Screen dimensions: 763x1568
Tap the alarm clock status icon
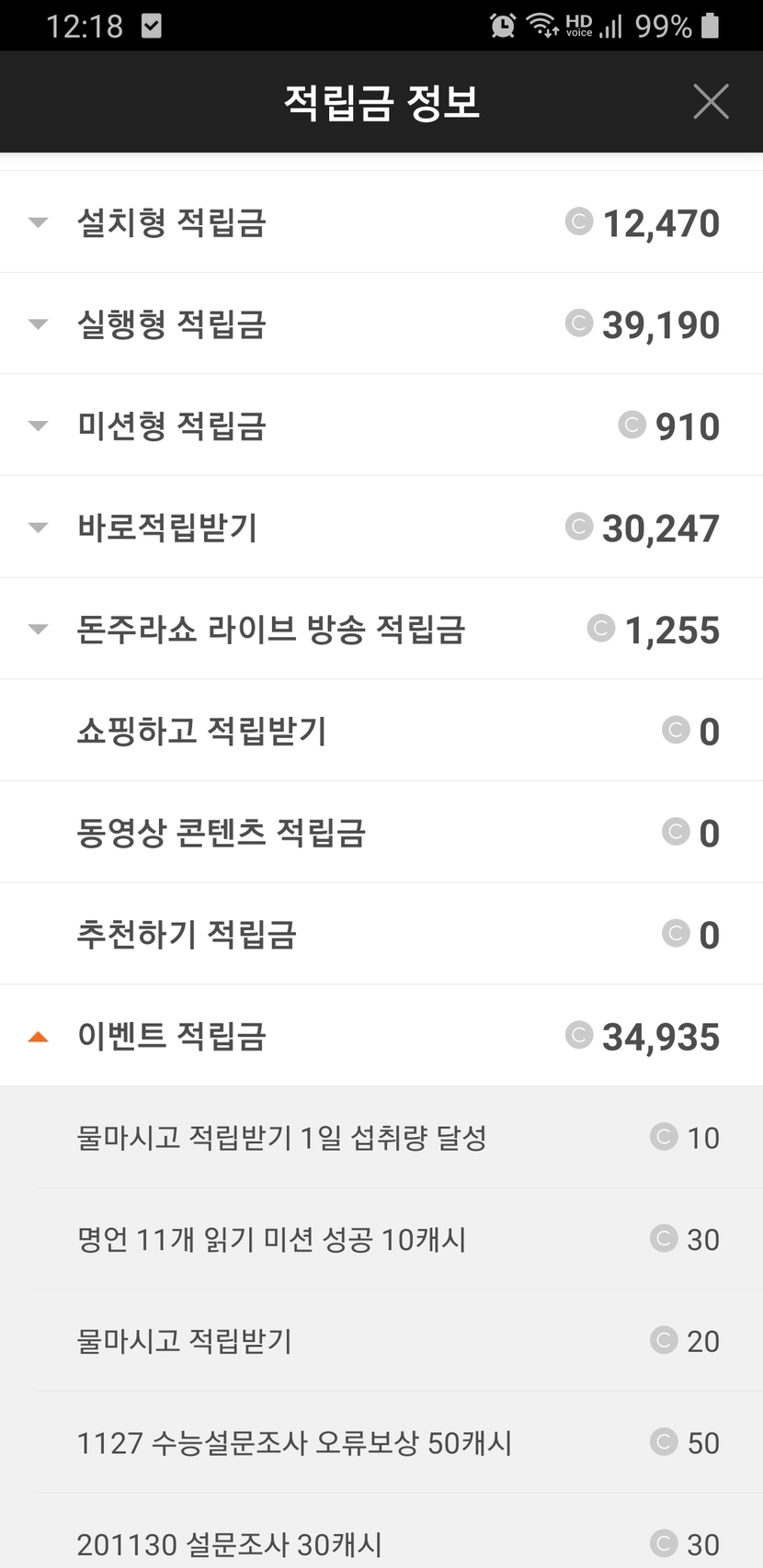tap(503, 26)
